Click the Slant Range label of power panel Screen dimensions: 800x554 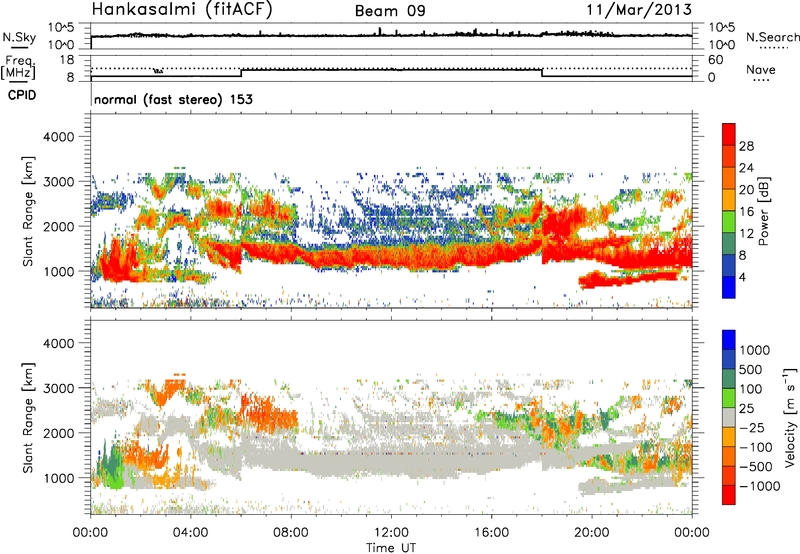[x=28, y=211]
